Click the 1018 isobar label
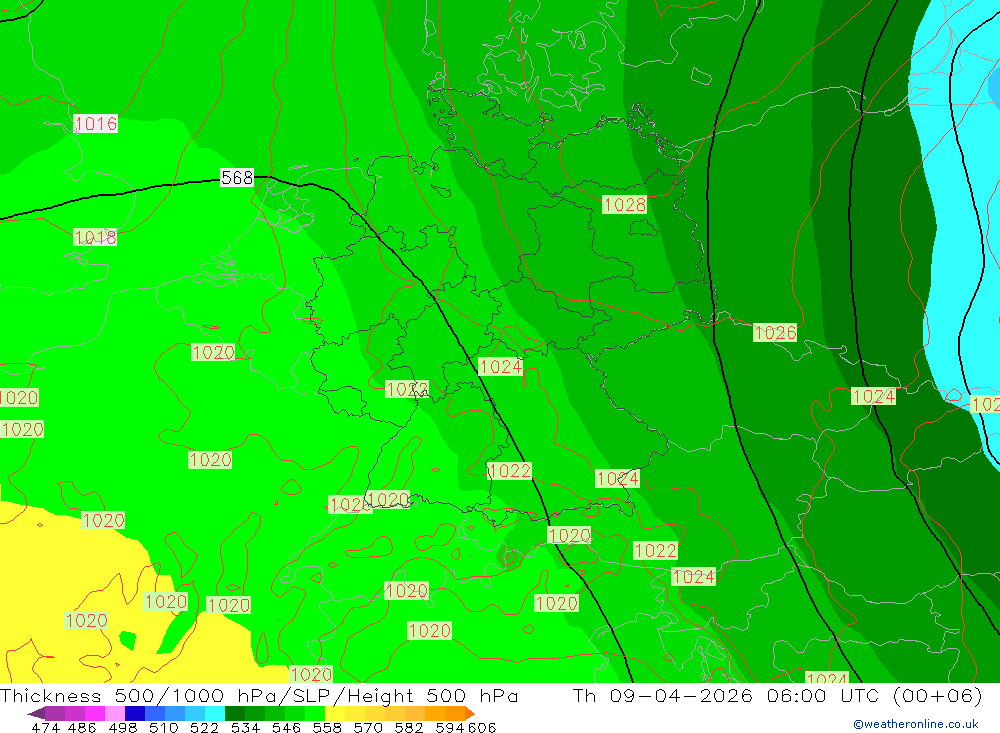This screenshot has width=1000, height=733. (x=95, y=237)
